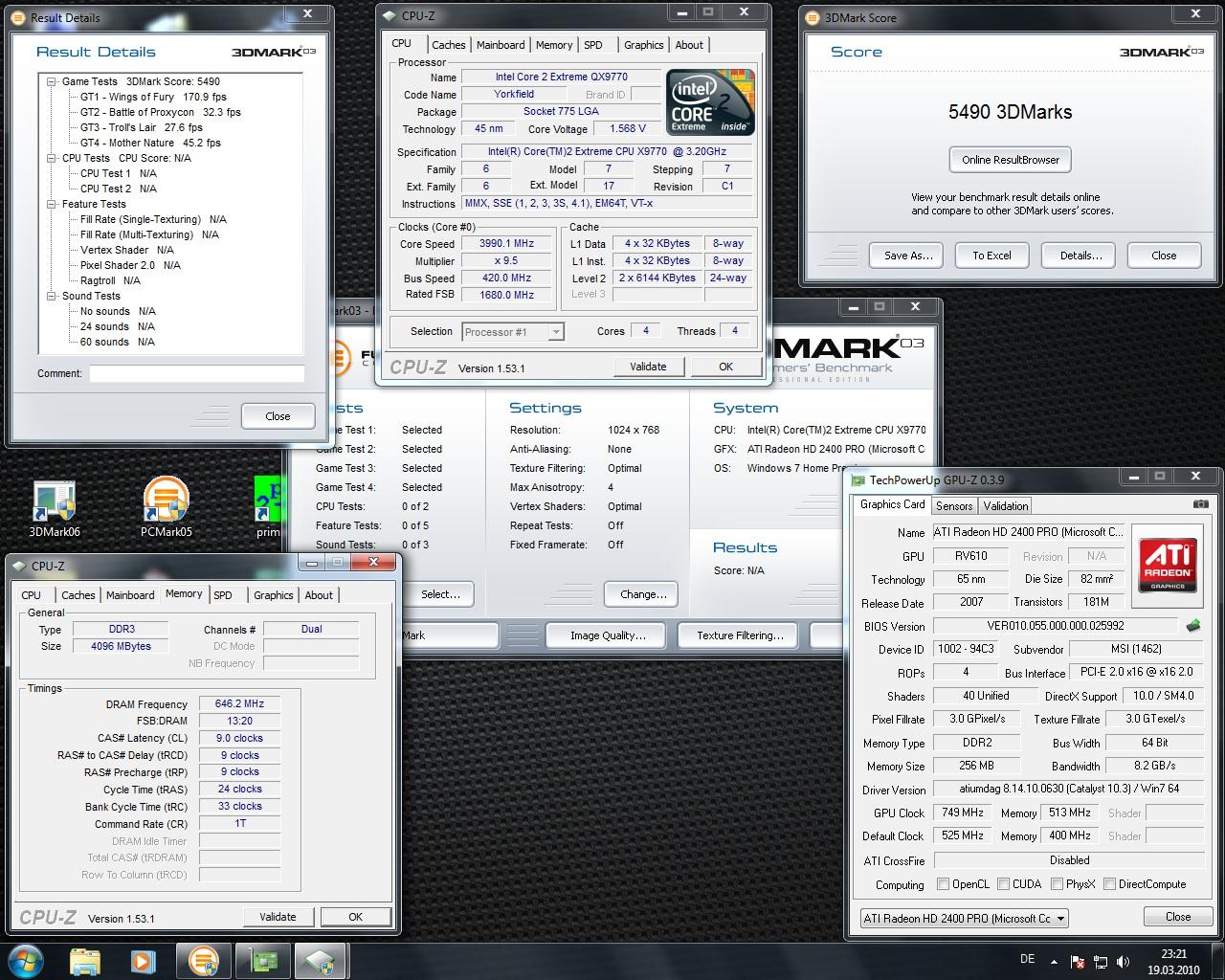The width and height of the screenshot is (1225, 980).
Task: Open the About tab in bottom CPU-Z window
Action: pos(319,595)
